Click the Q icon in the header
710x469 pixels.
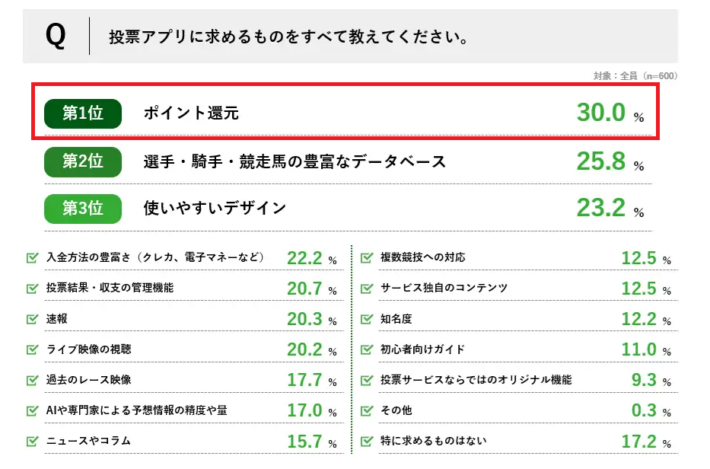click(x=55, y=36)
